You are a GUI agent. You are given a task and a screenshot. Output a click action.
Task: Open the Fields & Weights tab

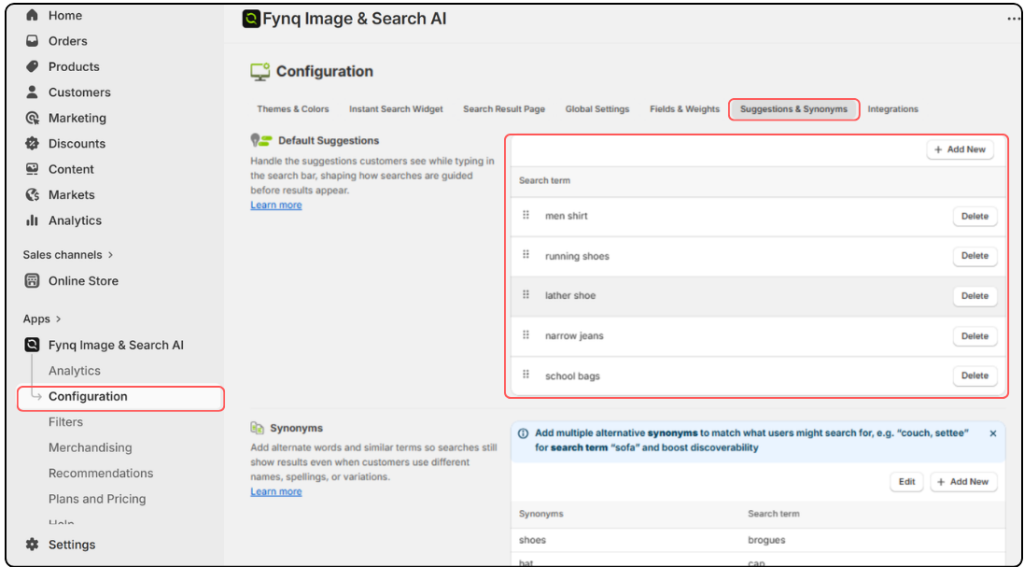click(684, 109)
